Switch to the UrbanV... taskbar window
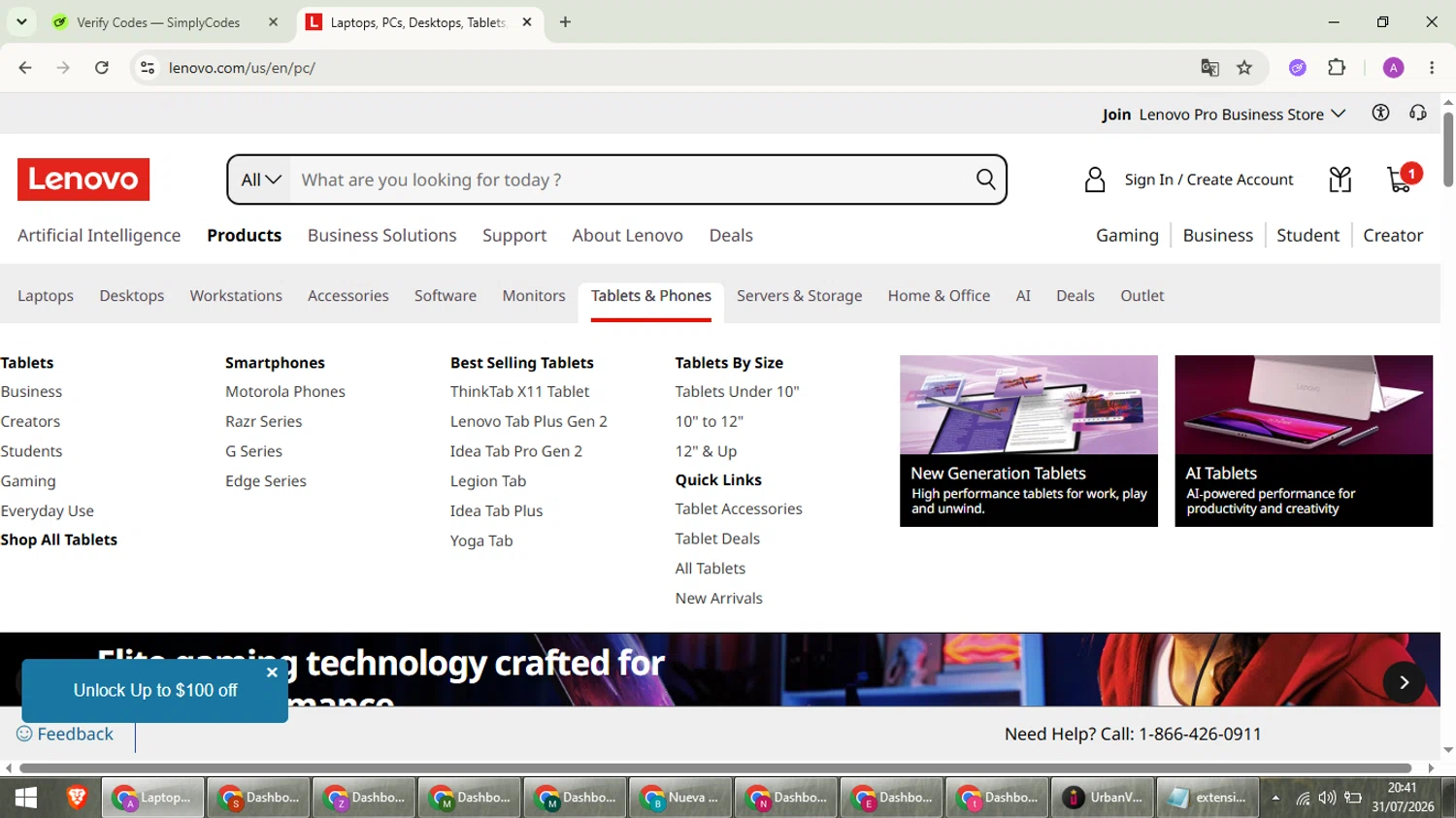1456x818 pixels. (x=1103, y=798)
